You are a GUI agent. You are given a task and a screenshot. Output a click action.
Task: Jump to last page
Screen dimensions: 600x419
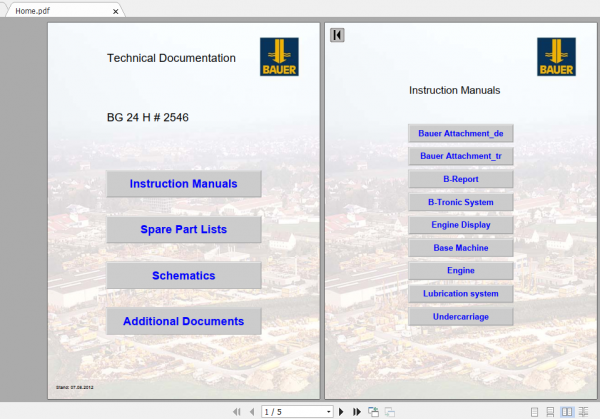click(357, 412)
